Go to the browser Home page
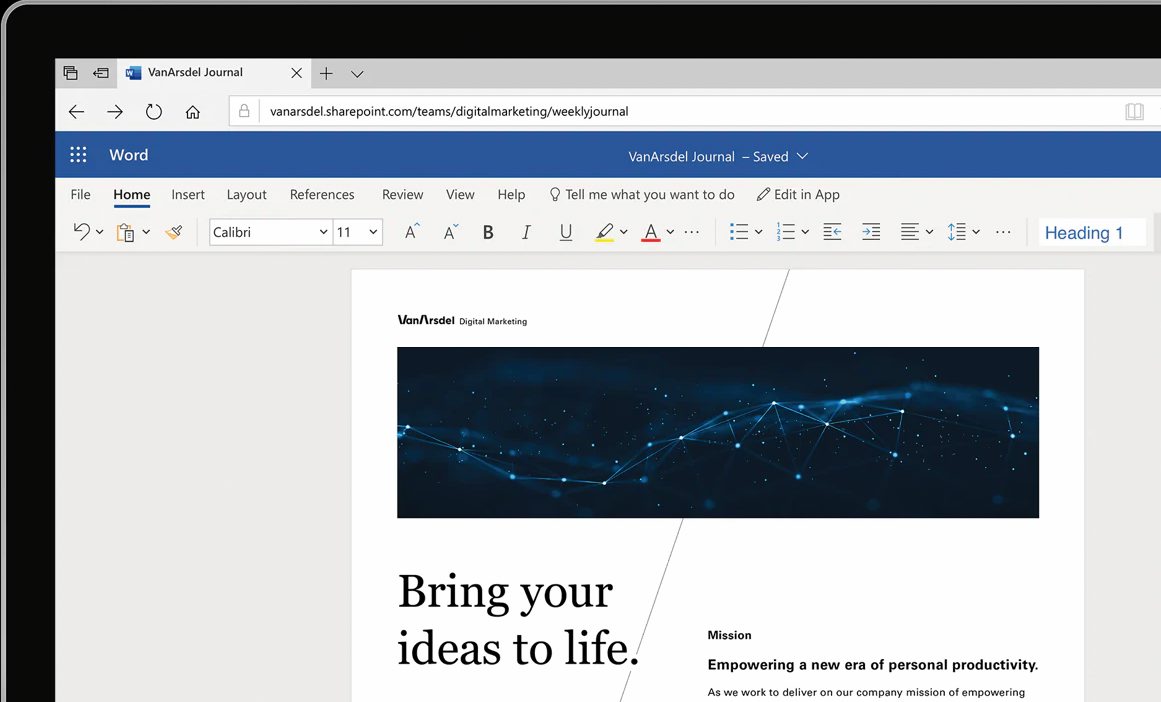Image resolution: width=1161 pixels, height=702 pixels. tap(193, 112)
